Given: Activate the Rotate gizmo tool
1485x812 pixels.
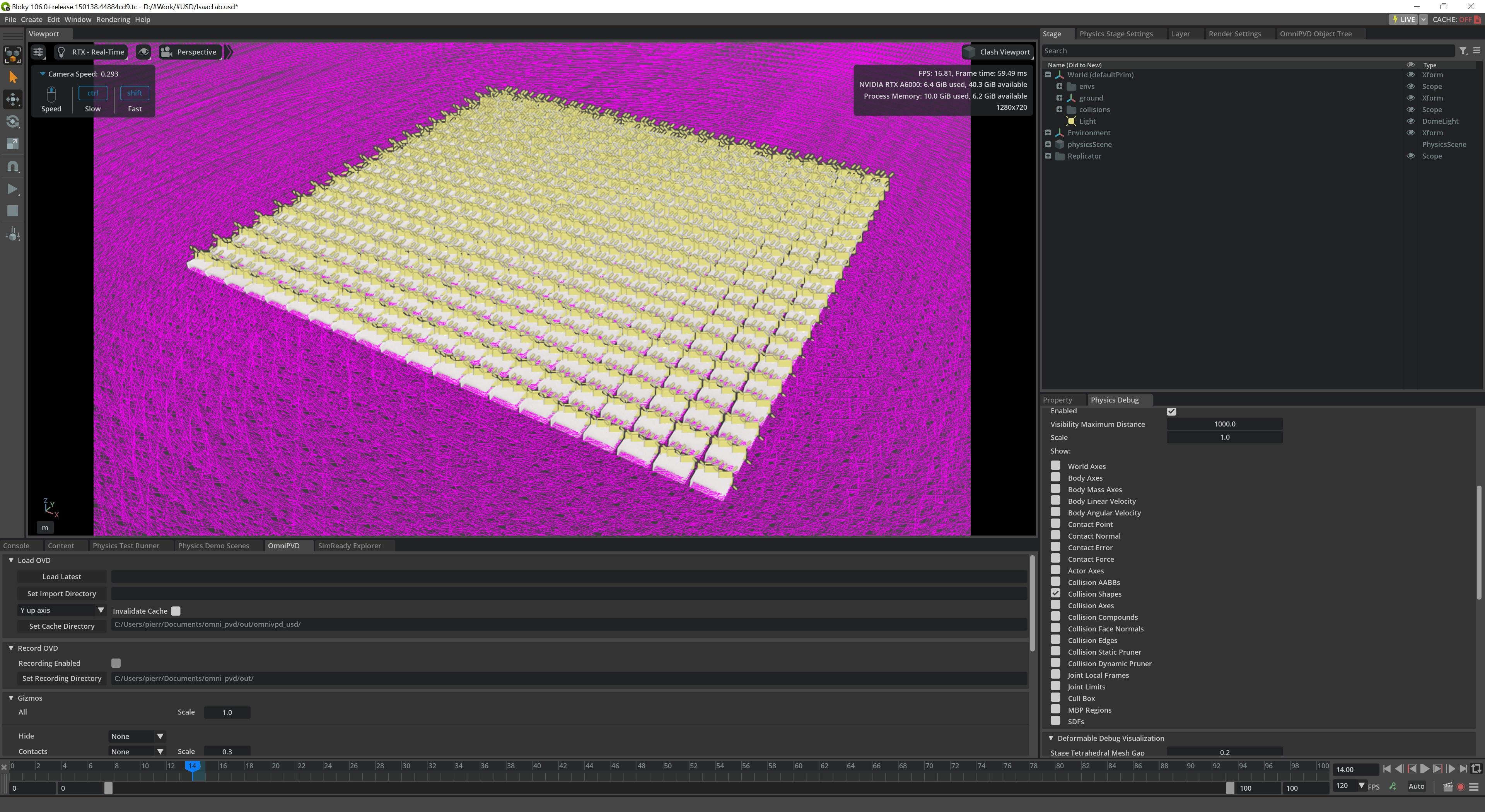Looking at the screenshot, I should coord(13,121).
